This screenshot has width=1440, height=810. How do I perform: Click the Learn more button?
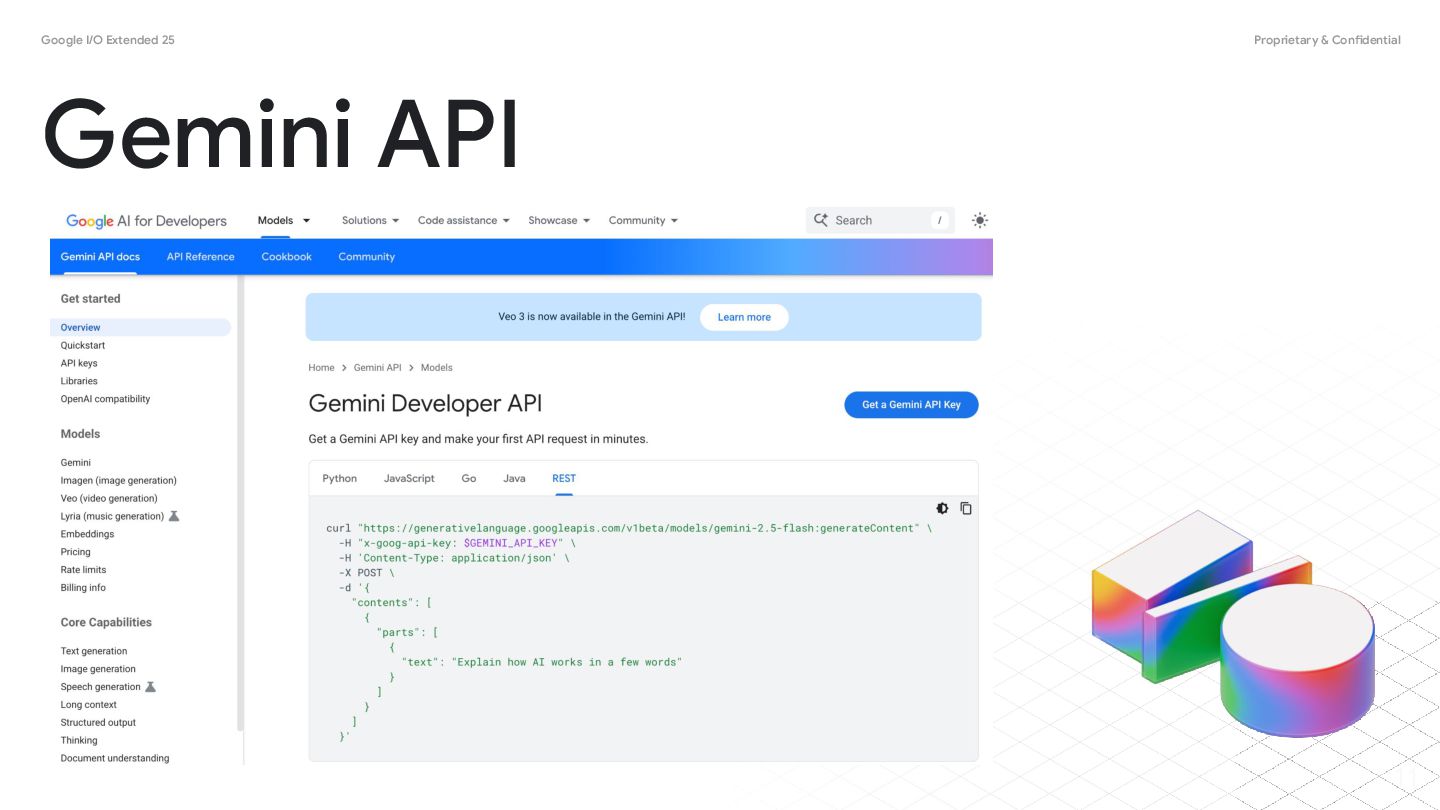[744, 317]
